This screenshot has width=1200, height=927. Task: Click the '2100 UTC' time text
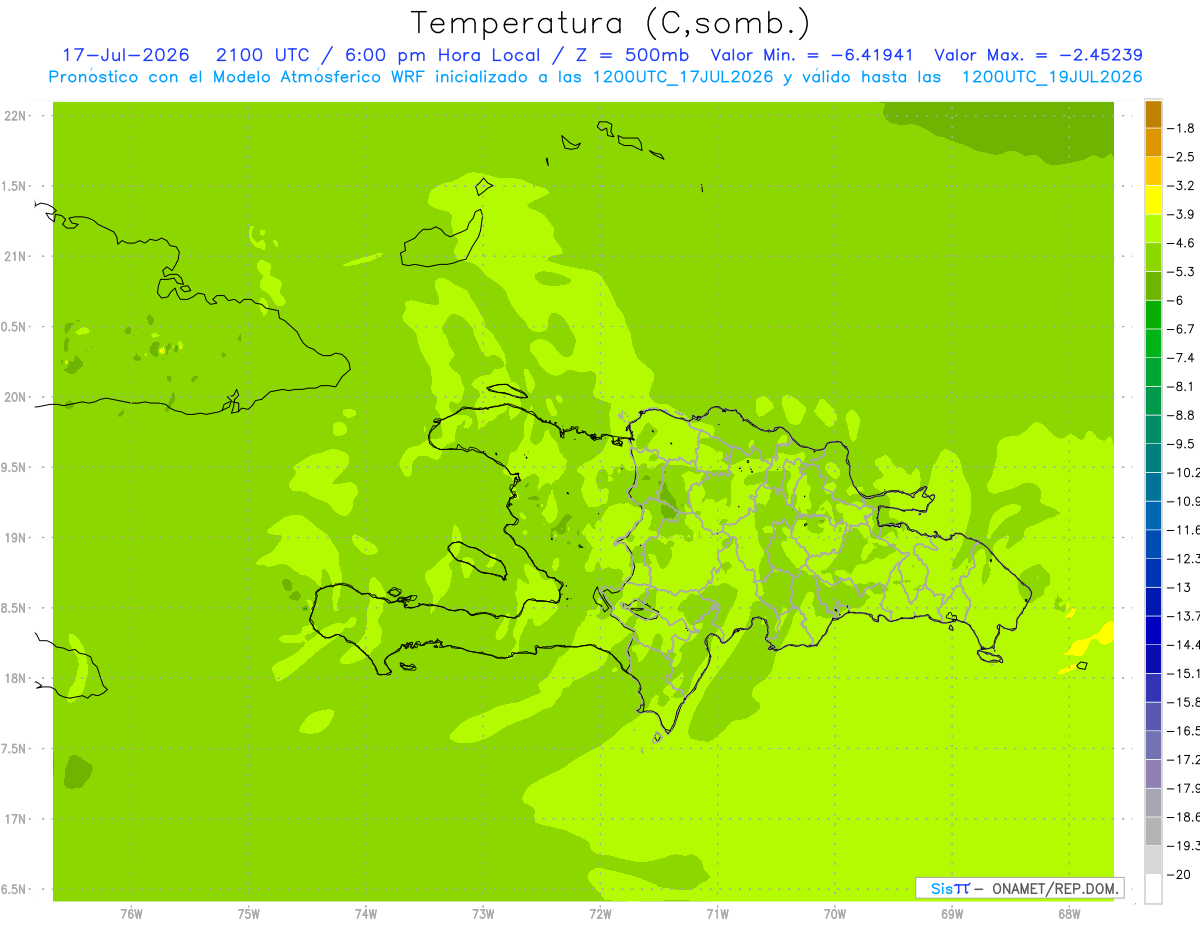[x=261, y=55]
